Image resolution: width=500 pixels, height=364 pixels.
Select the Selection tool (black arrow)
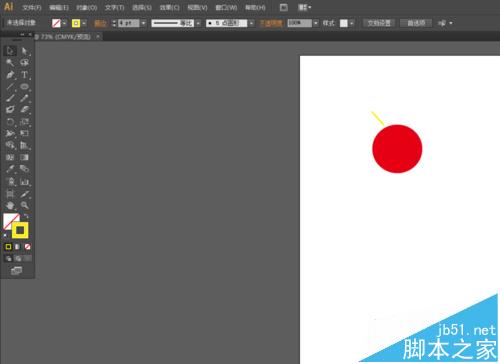[10, 51]
